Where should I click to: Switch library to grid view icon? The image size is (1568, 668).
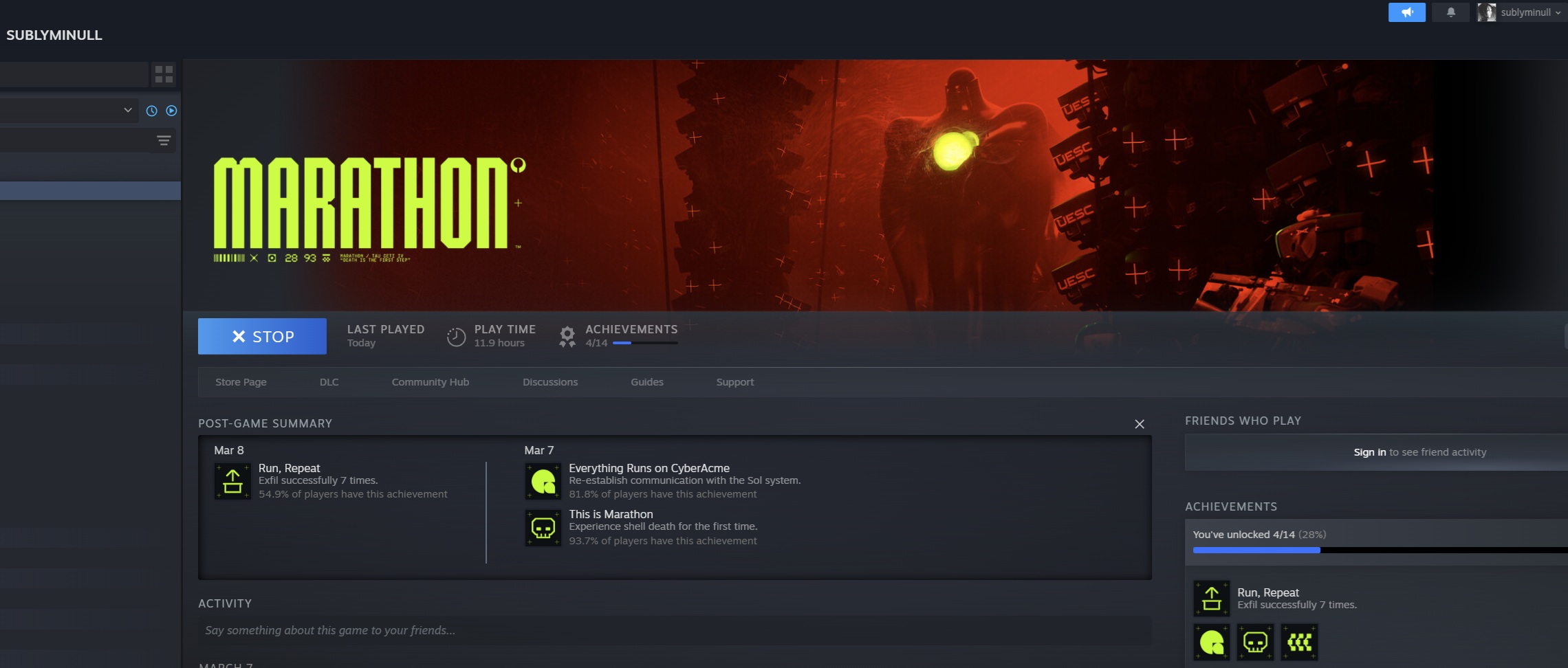tap(164, 74)
